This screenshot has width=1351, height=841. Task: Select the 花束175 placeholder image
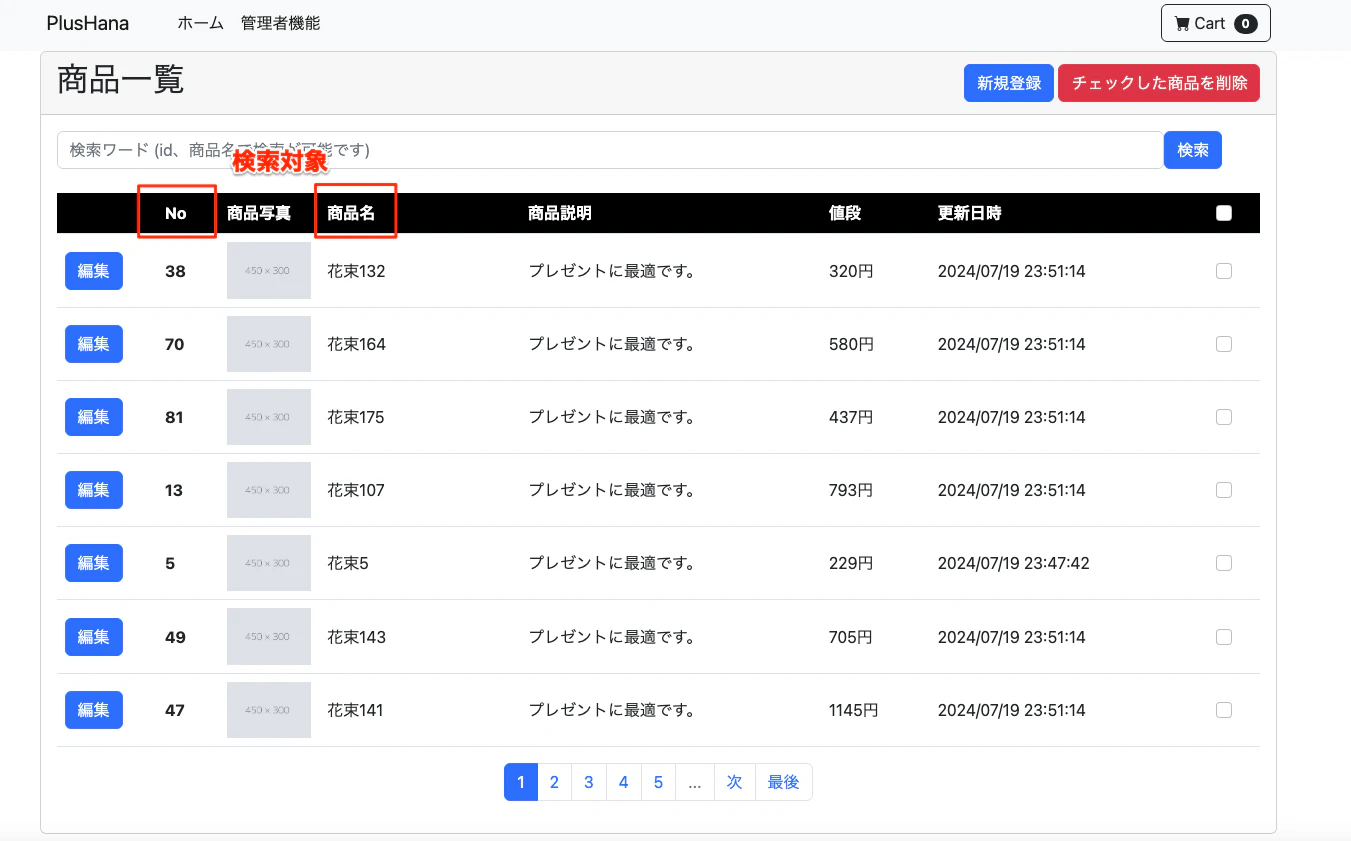pyautogui.click(x=269, y=417)
